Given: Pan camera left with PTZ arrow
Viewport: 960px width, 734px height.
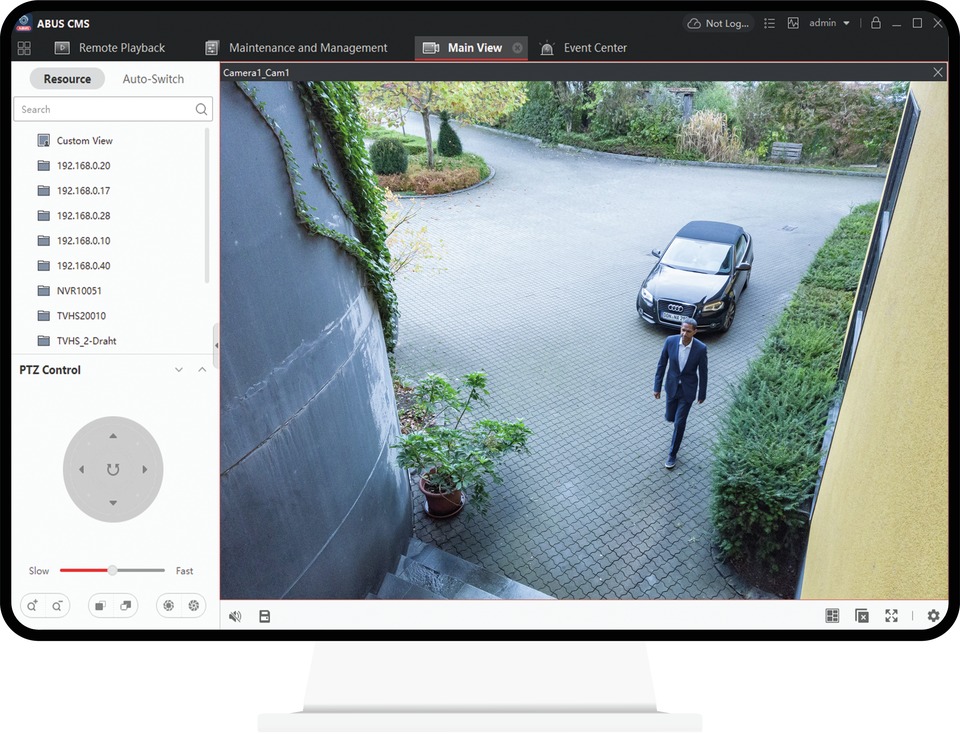Looking at the screenshot, I should tap(81, 469).
